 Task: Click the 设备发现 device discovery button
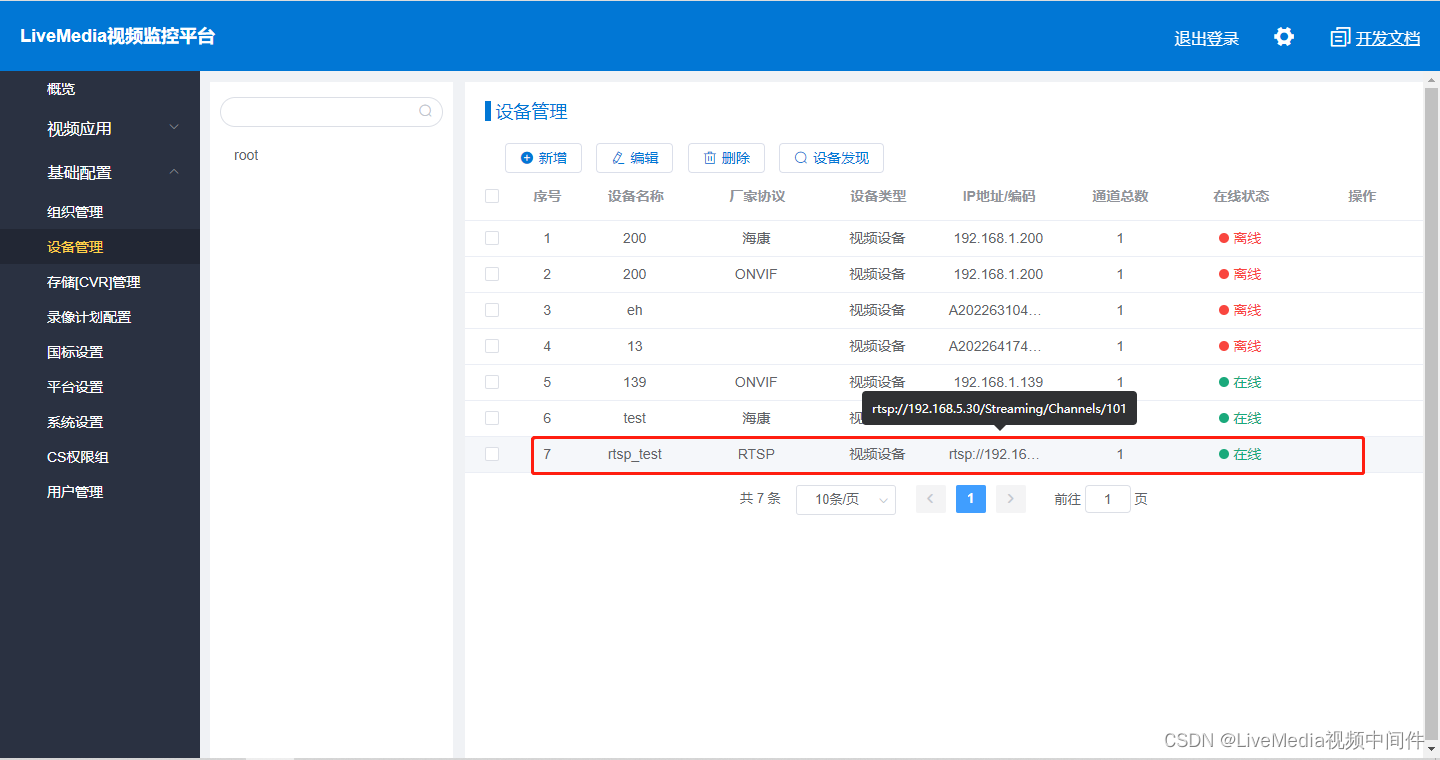(x=831, y=158)
